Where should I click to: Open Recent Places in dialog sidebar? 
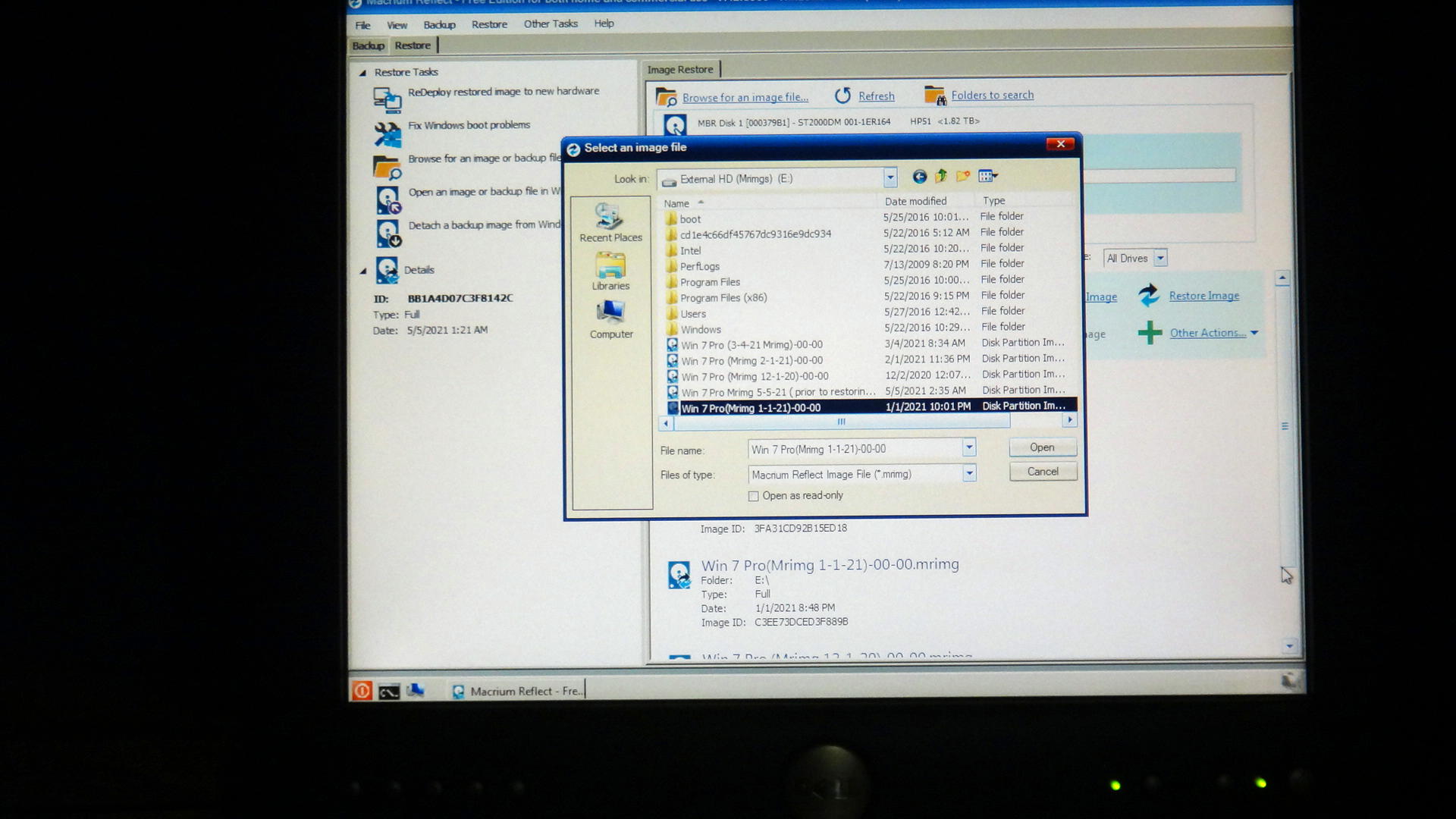610,223
